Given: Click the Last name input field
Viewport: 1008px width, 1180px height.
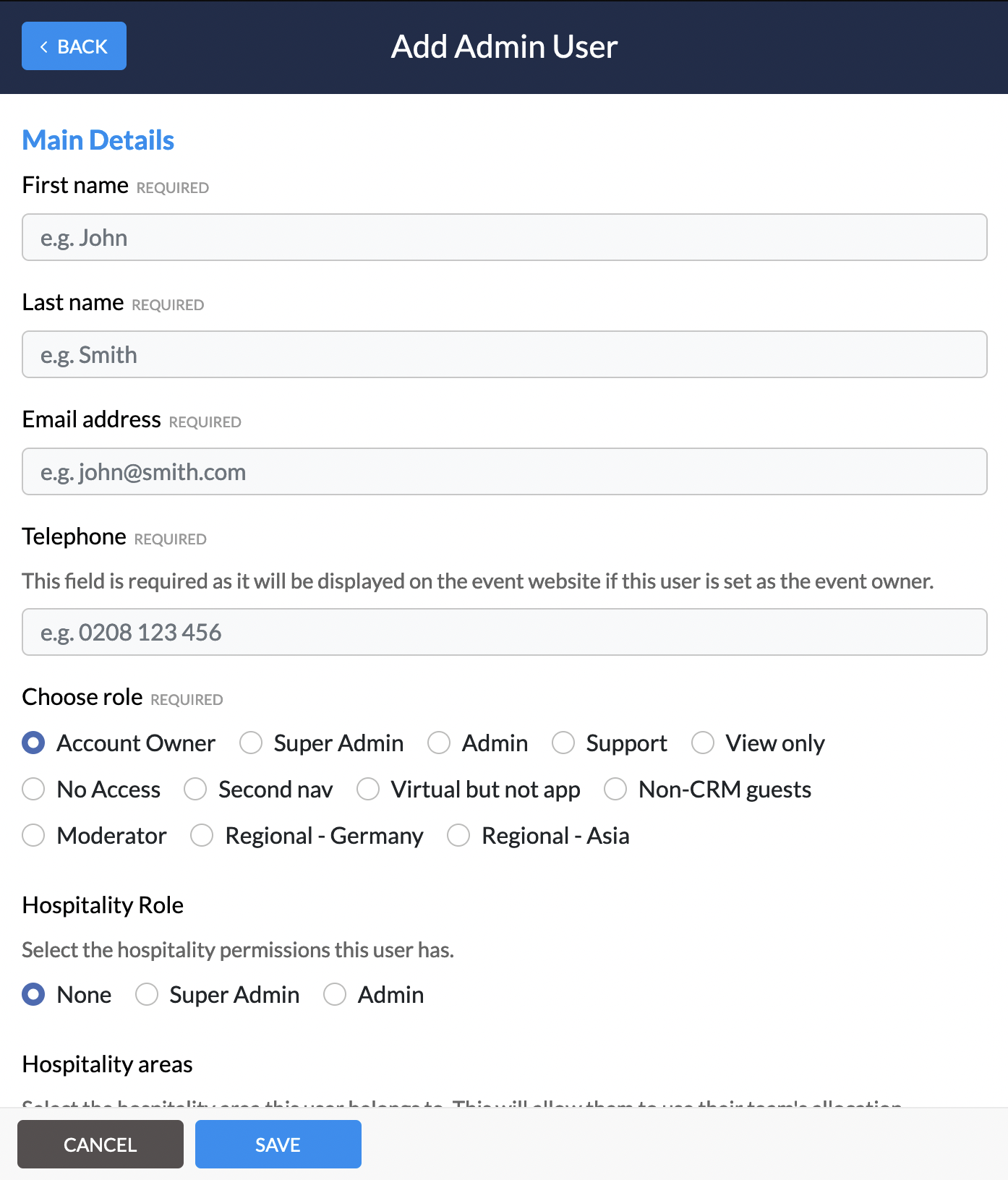Looking at the screenshot, I should point(505,354).
